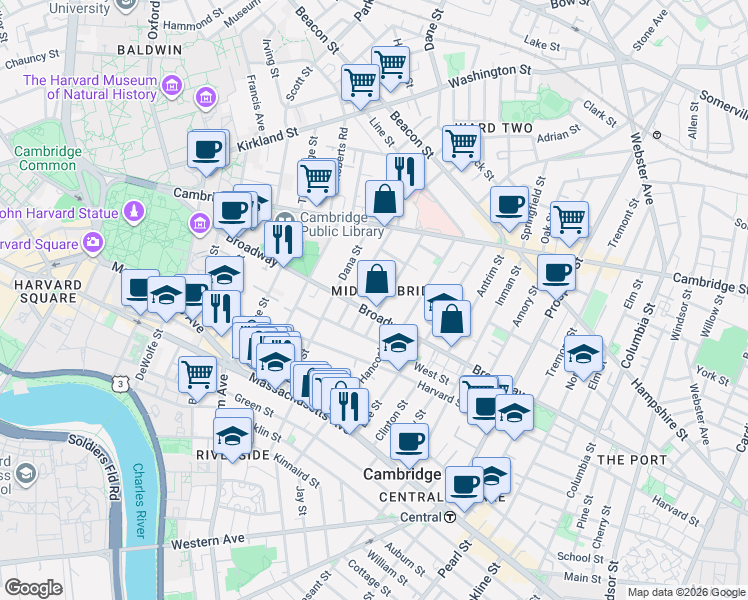Click the shopping bag marker above Cambridge Public Library
Image resolution: width=748 pixels, height=600 pixels.
coord(384,200)
